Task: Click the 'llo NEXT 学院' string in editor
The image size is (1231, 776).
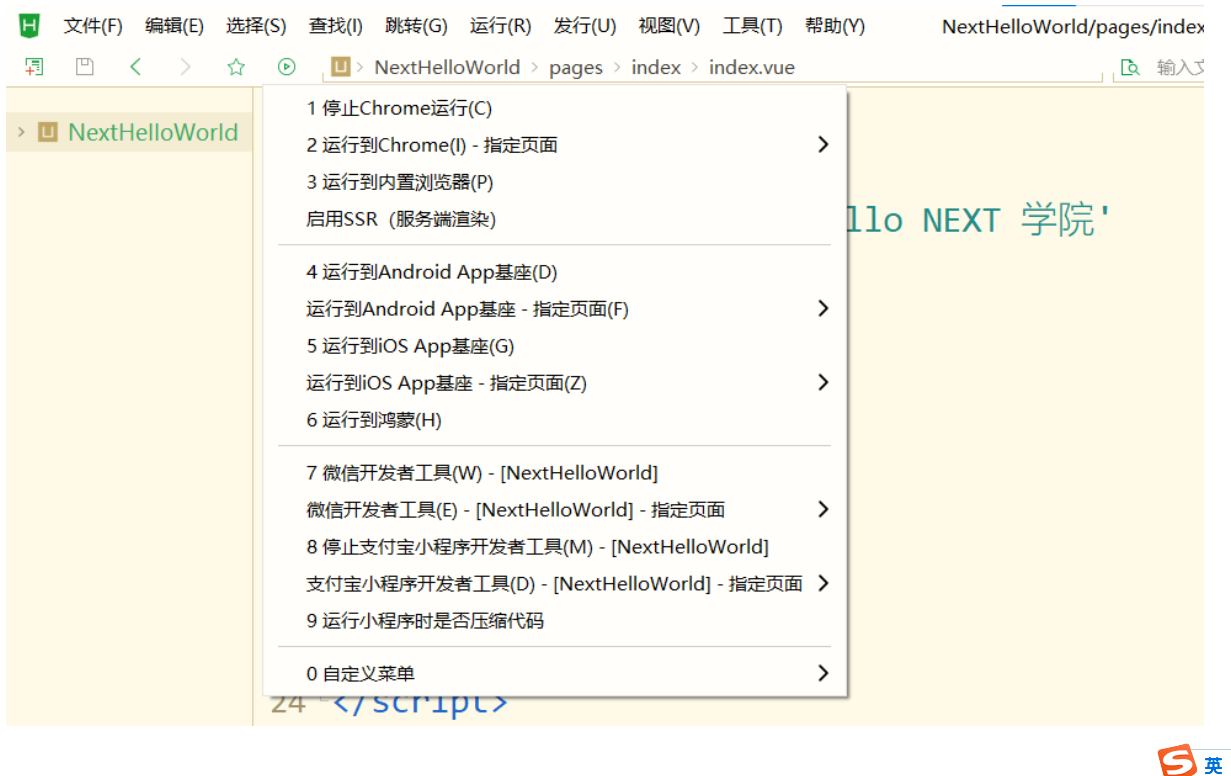Action: point(980,220)
